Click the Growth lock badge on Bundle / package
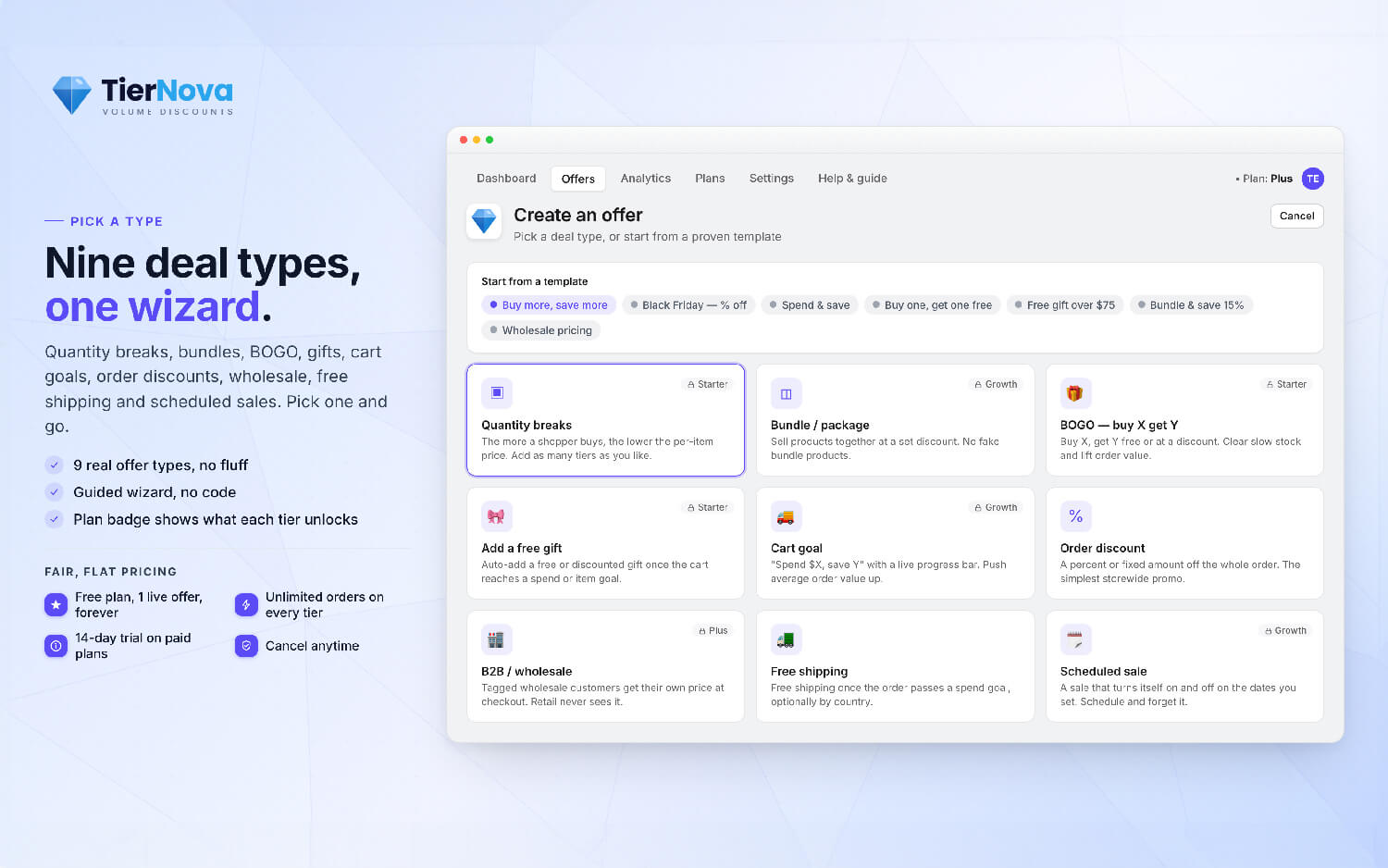Screen dimensions: 1388x868 click(x=996, y=384)
